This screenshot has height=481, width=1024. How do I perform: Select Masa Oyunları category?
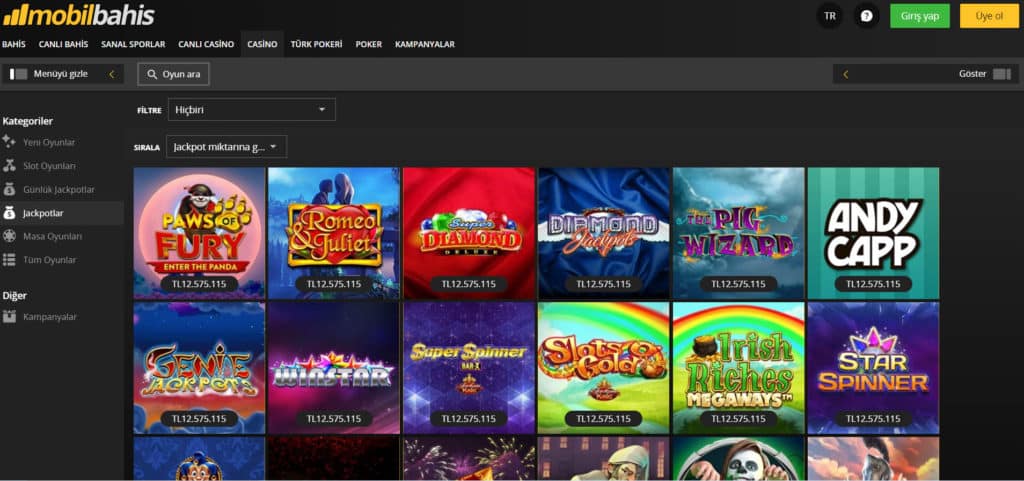pos(52,236)
